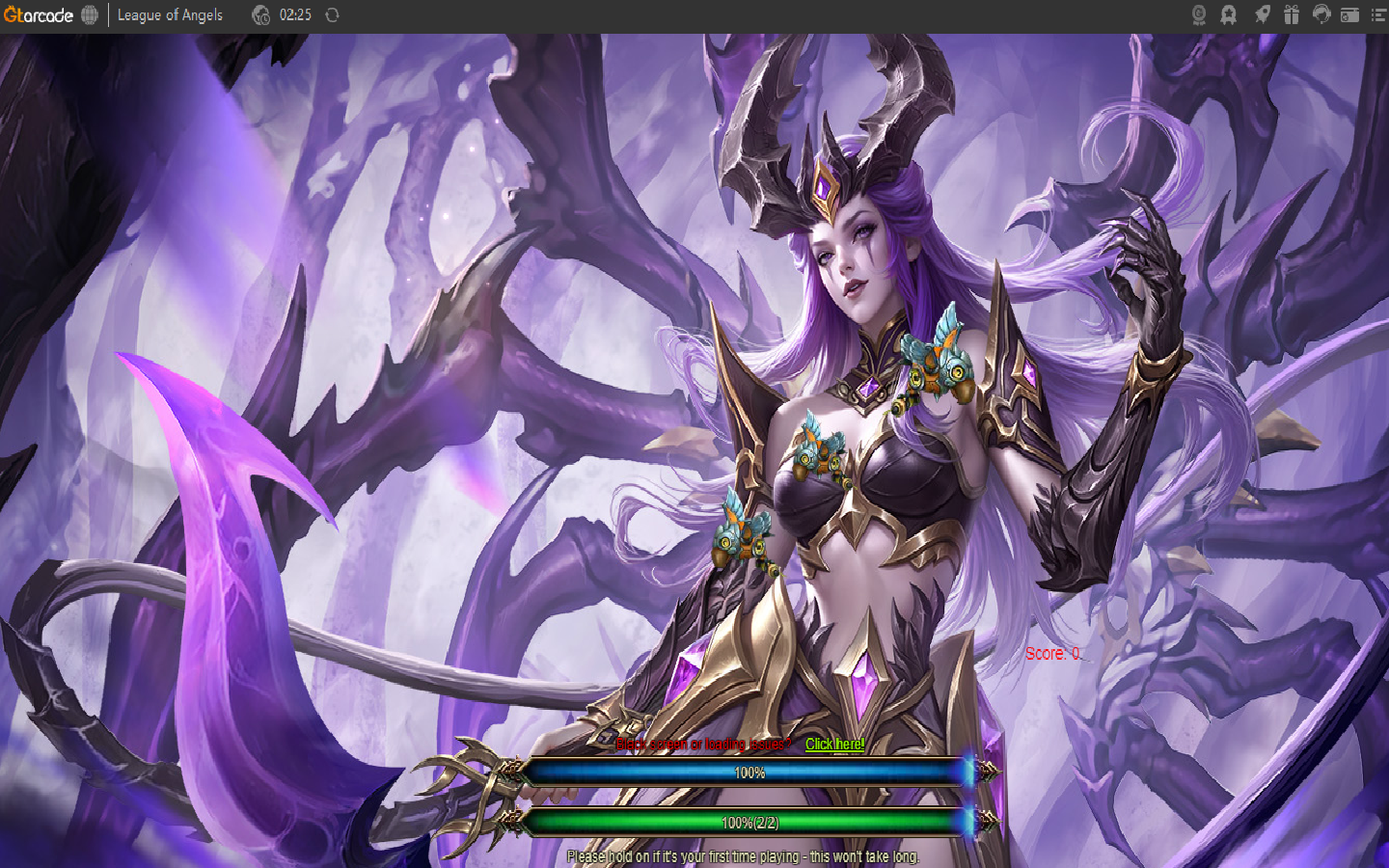Click 'Black screen or loading issues?' text
Viewport: 1389px width, 868px height.
pos(703,745)
